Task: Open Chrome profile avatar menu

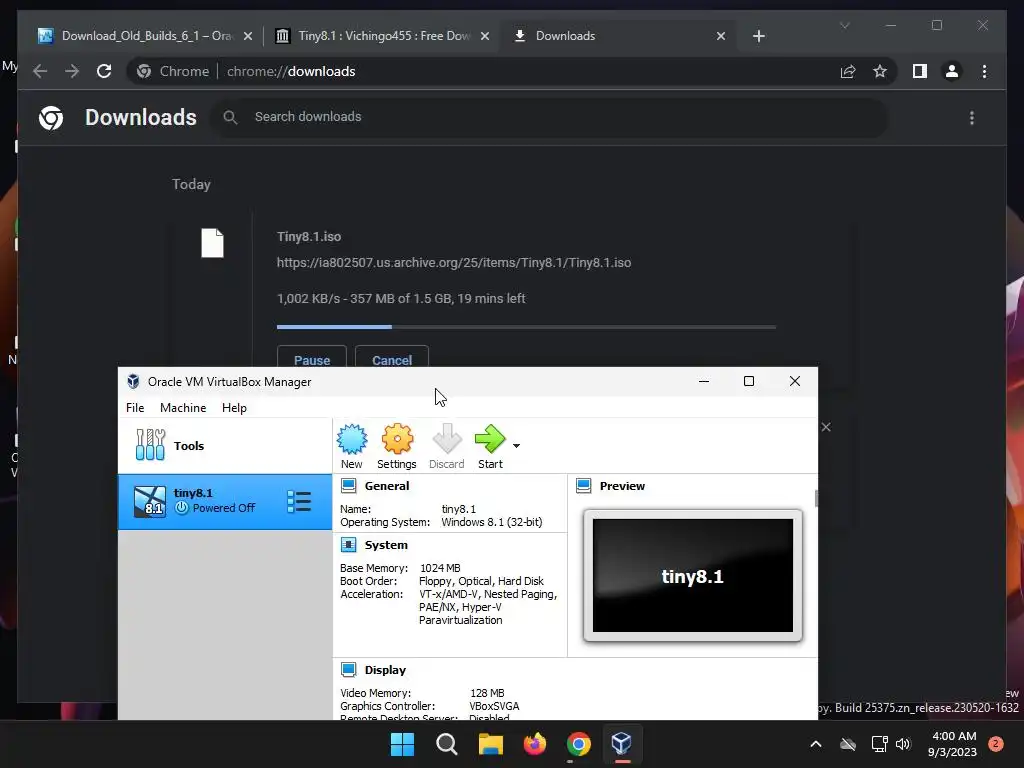Action: pyautogui.click(x=952, y=71)
